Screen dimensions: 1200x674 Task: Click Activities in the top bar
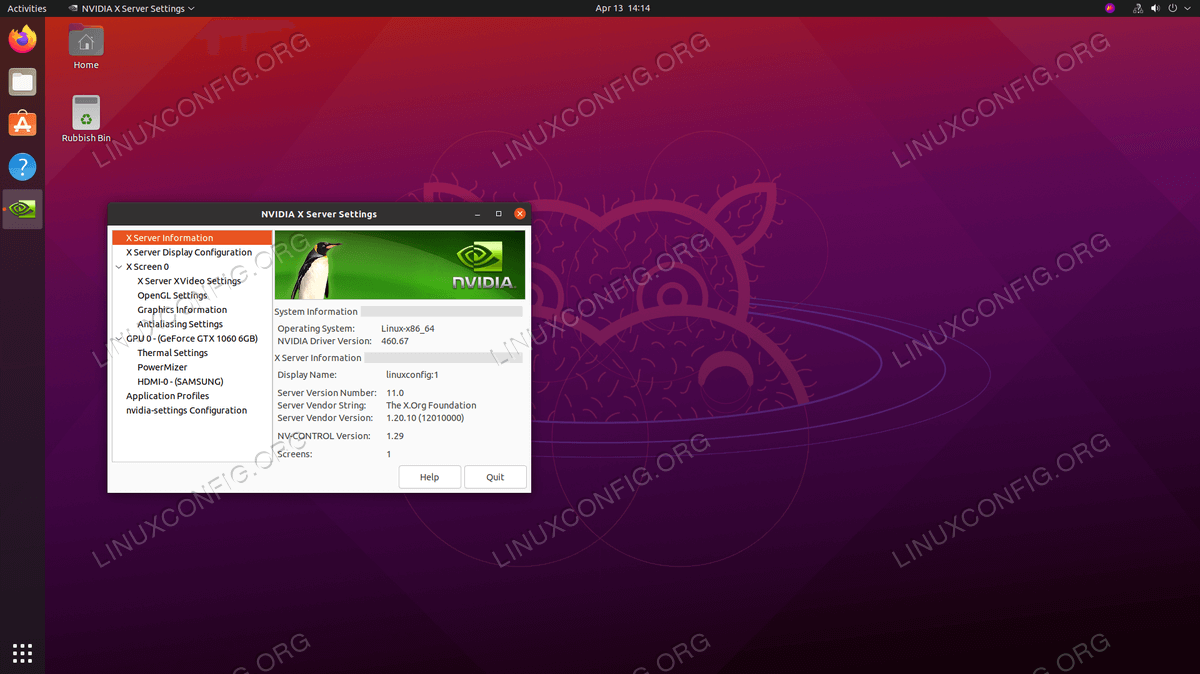tap(27, 8)
